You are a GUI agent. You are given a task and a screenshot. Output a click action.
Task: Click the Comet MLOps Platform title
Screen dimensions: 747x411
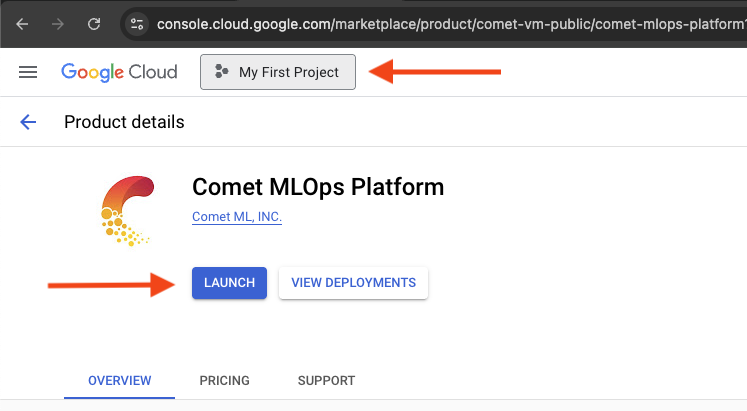pyautogui.click(x=317, y=187)
